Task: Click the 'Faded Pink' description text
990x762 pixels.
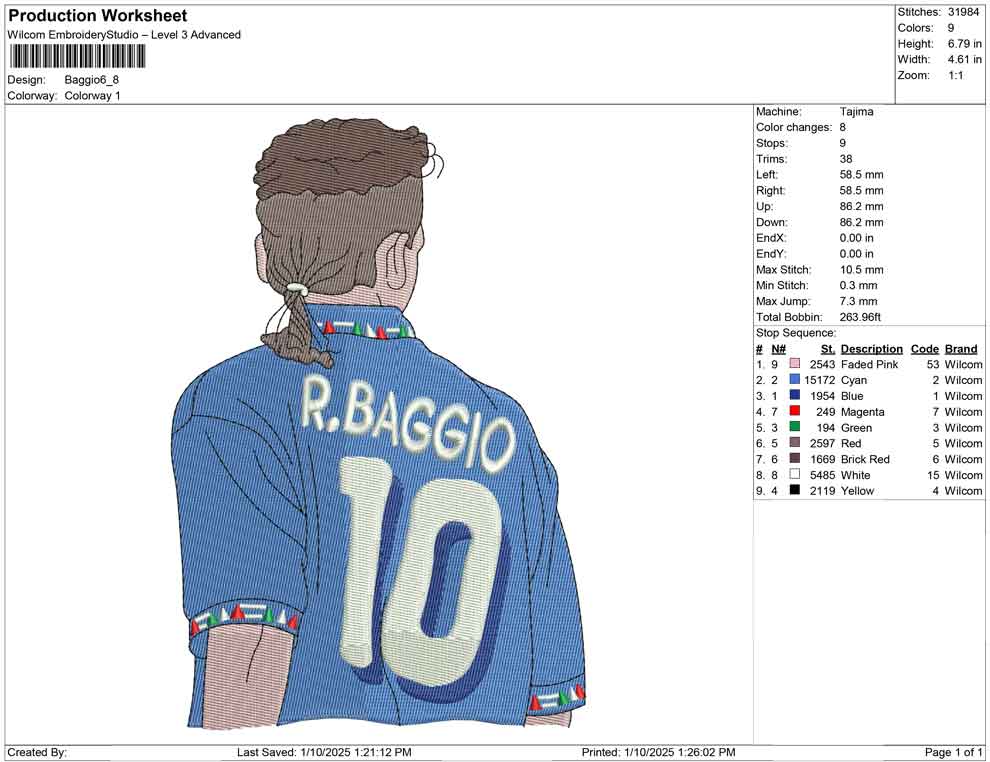Action: (x=869, y=364)
